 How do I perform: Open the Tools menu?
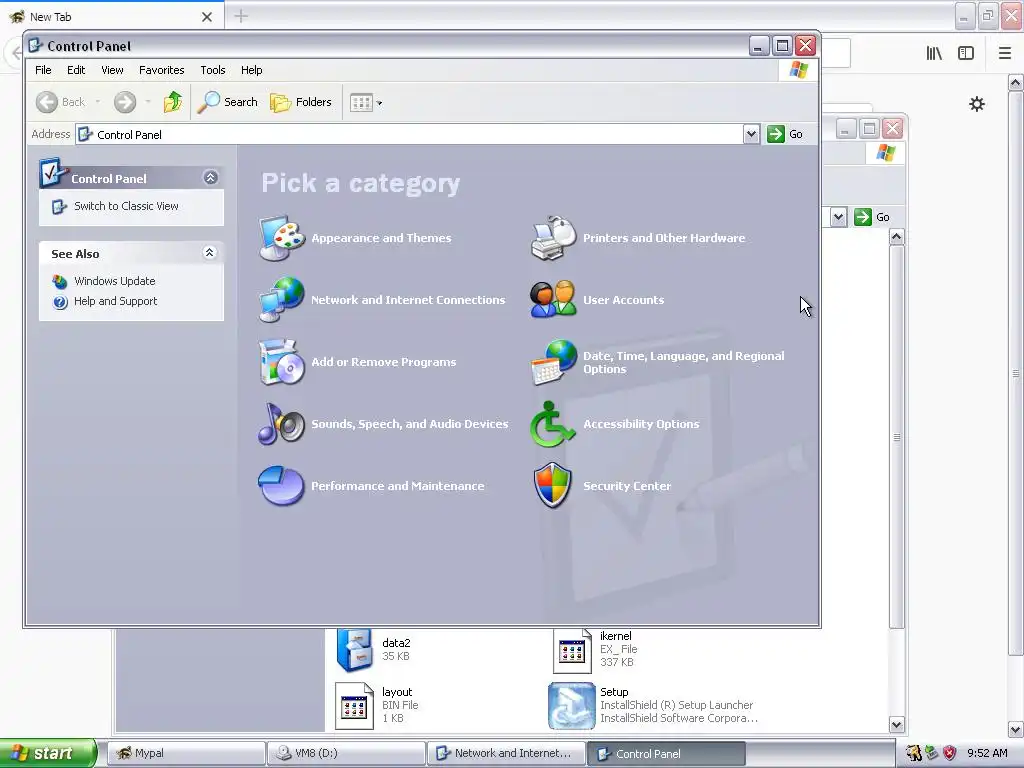(x=213, y=70)
